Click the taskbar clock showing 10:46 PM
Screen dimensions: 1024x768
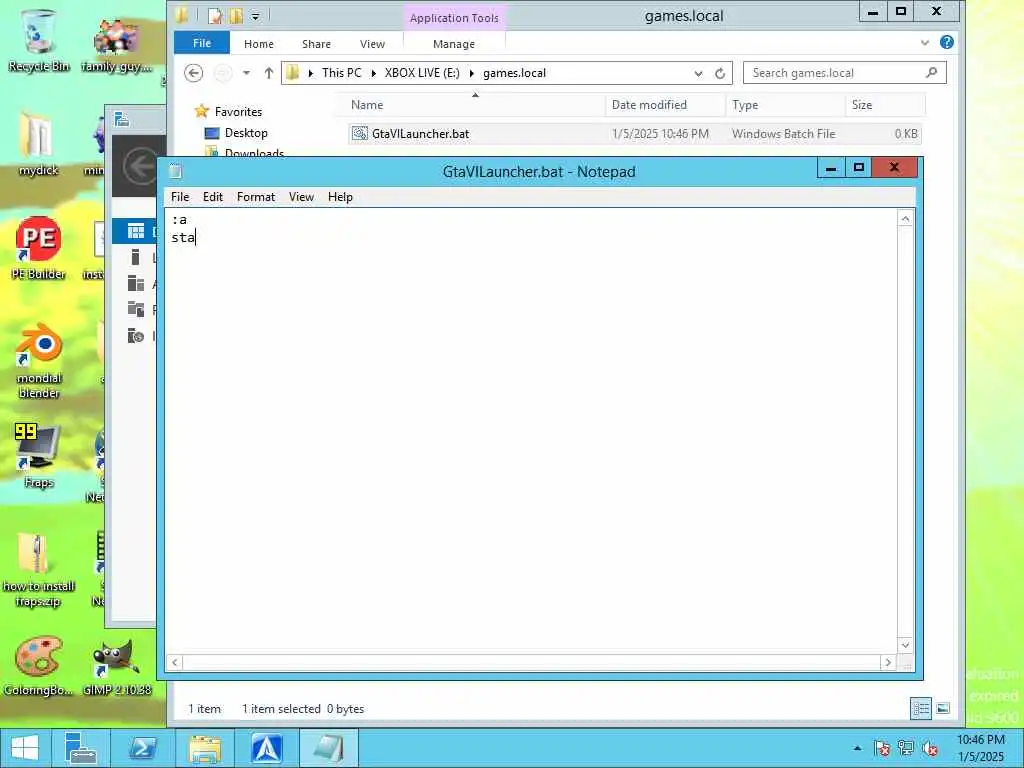[x=980, y=748]
